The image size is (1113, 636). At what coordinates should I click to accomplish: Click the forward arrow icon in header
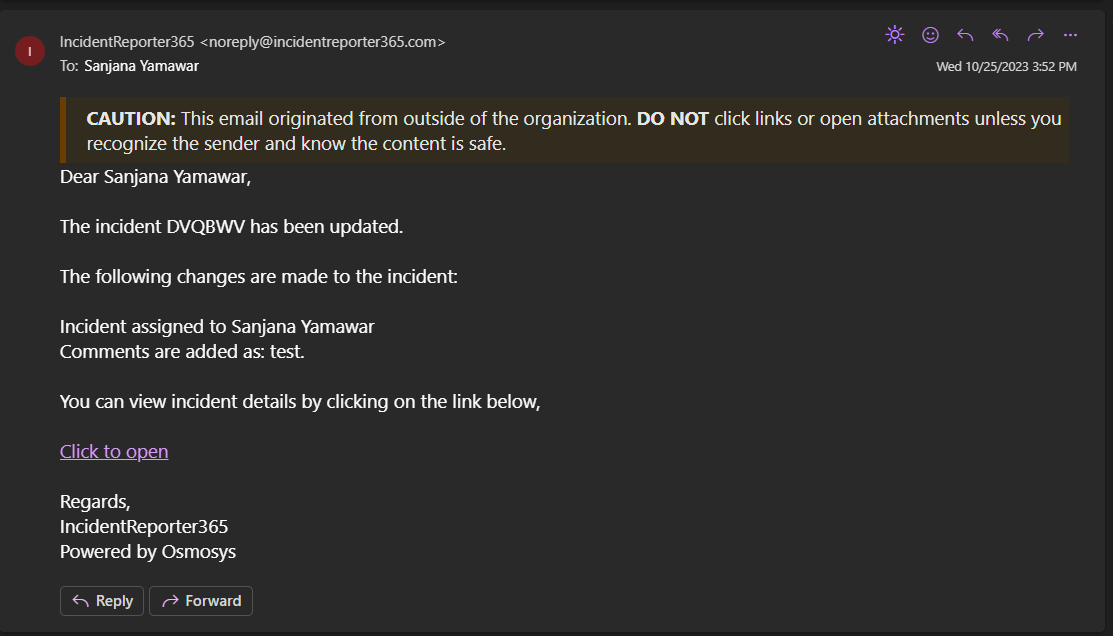(x=1036, y=35)
